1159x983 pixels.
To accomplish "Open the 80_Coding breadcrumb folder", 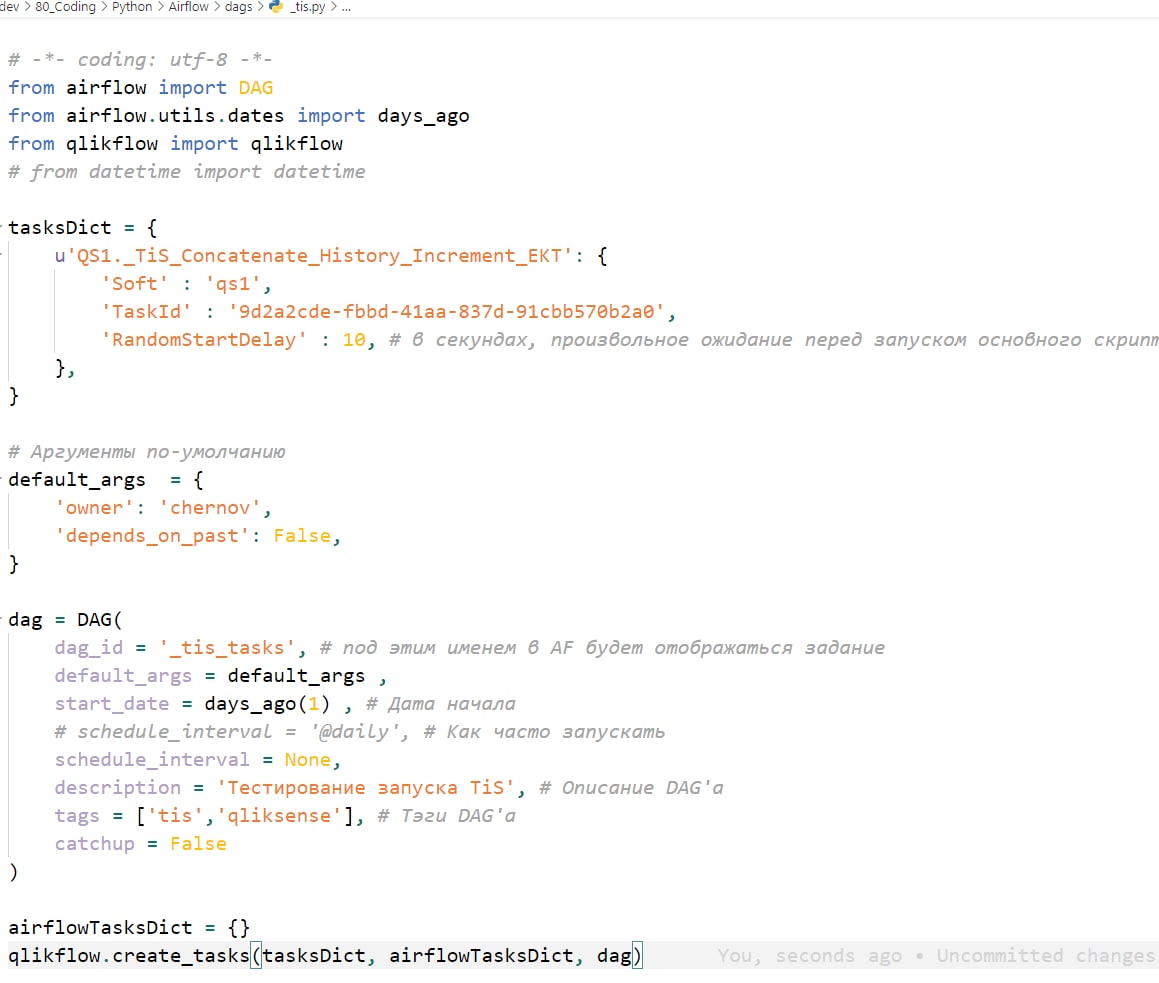I will 65,7.
